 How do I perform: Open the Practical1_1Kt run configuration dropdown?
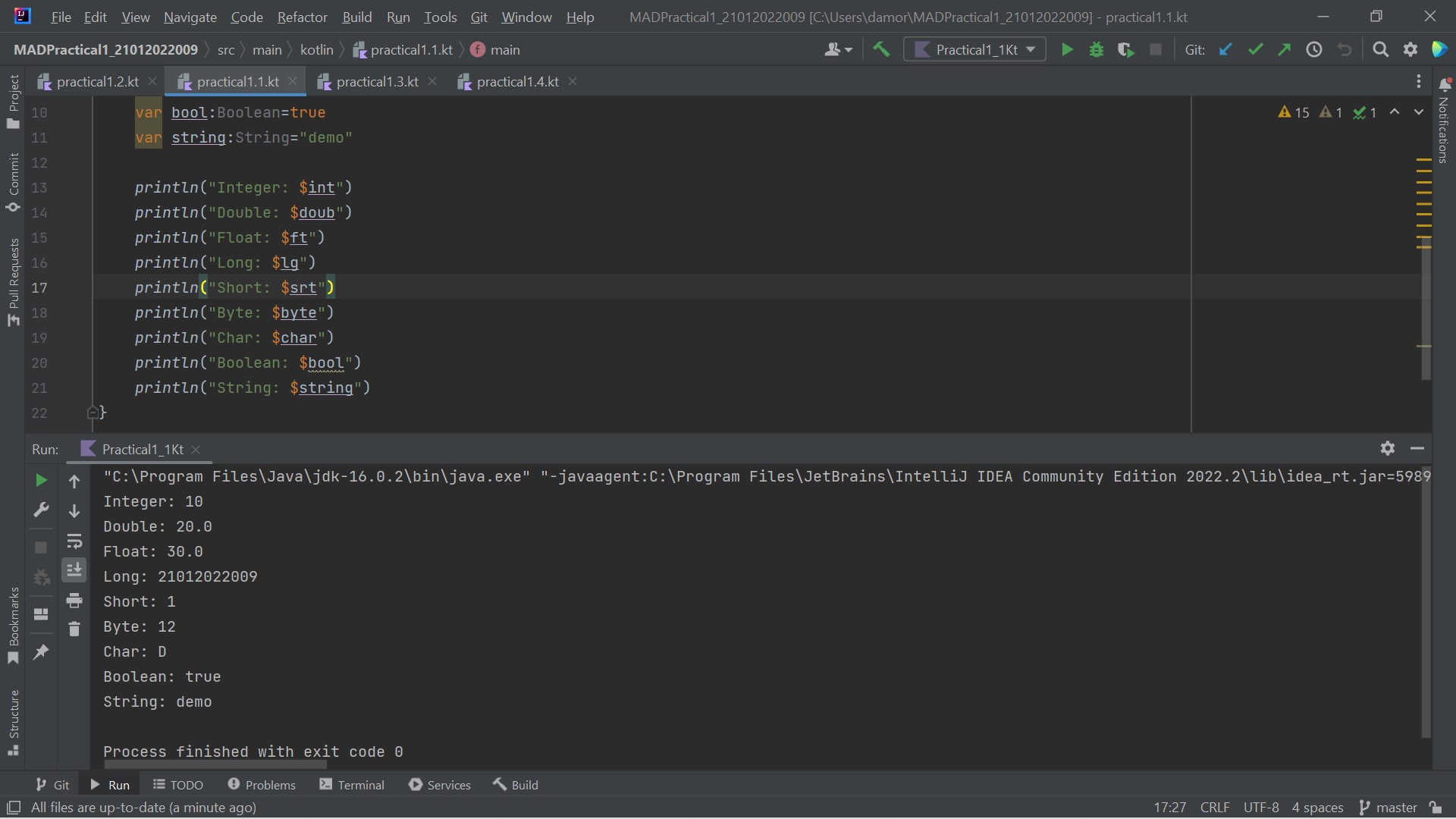pos(1029,49)
